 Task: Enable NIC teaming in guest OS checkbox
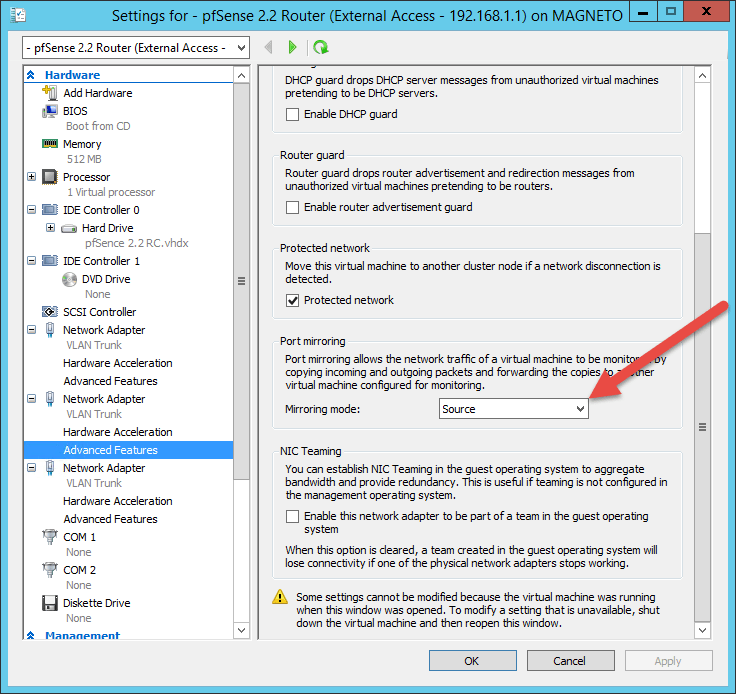292,516
